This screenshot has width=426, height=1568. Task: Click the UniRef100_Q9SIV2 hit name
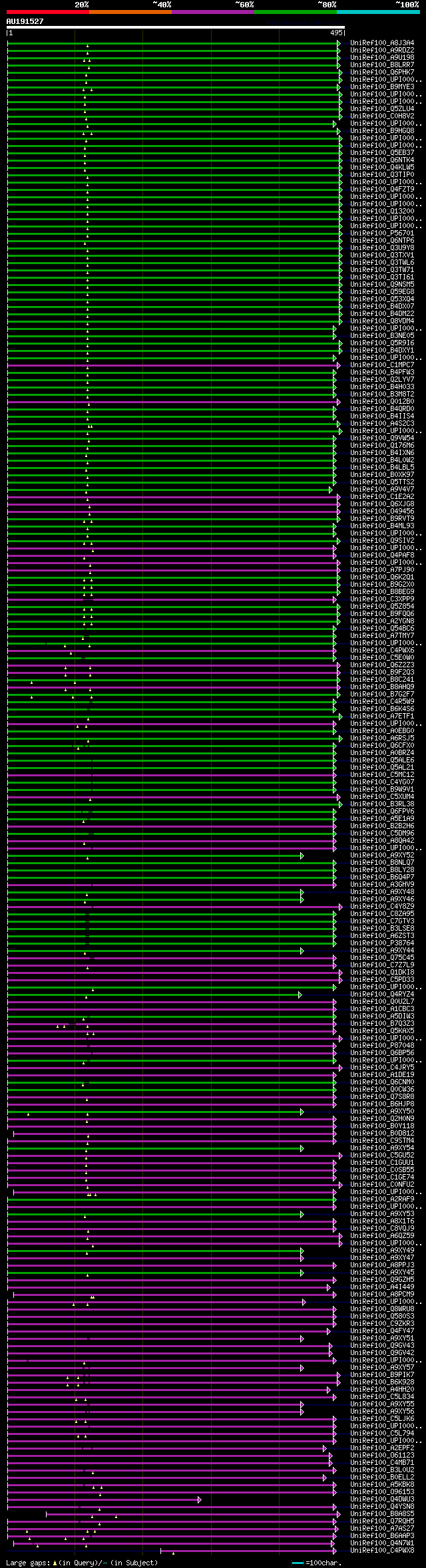coord(382,540)
